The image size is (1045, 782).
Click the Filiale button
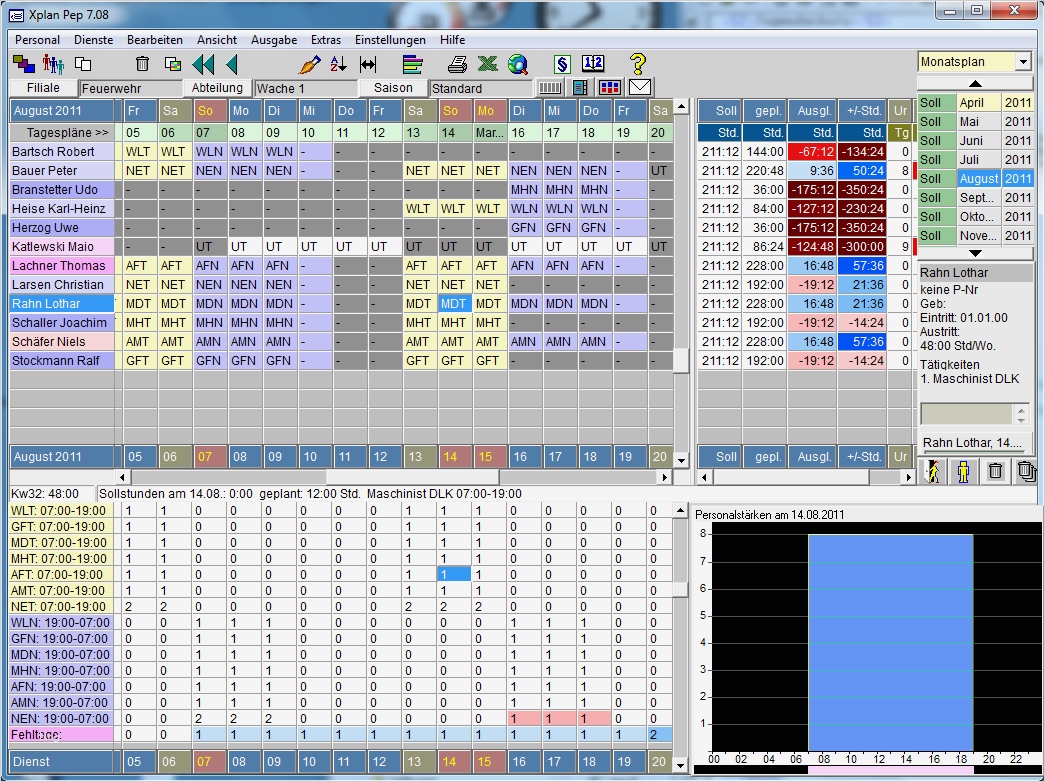[43, 88]
